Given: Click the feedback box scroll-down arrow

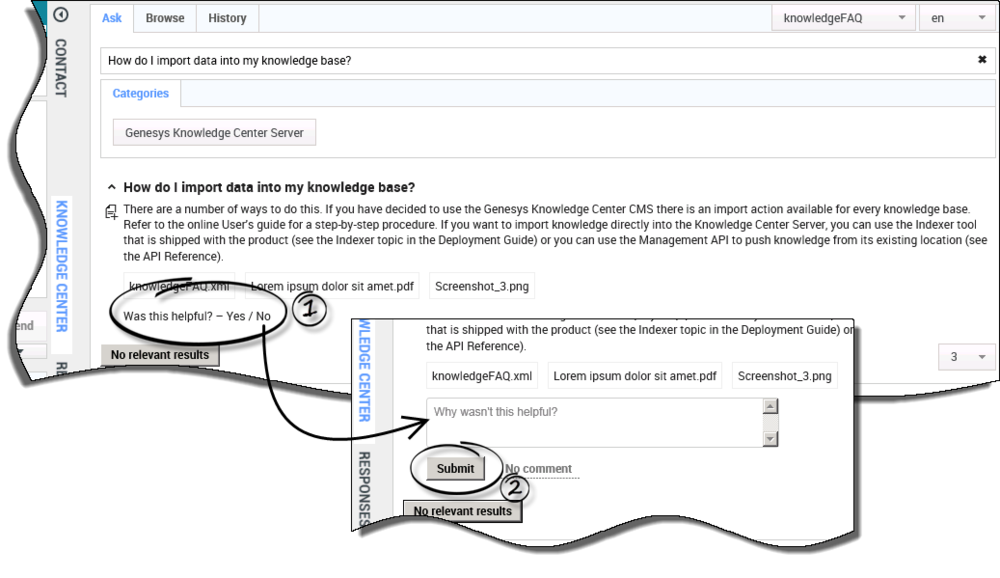Looking at the screenshot, I should [x=770, y=439].
